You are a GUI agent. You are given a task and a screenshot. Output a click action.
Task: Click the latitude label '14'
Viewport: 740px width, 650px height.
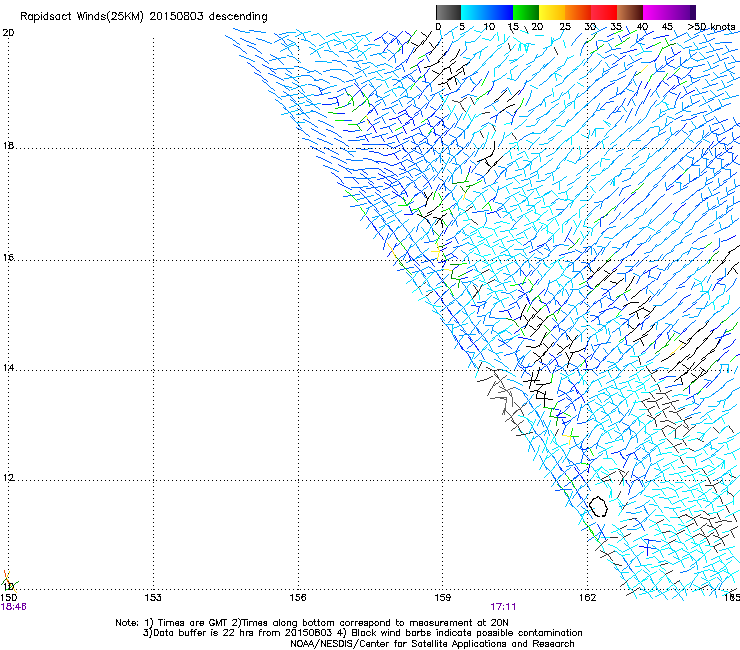[8, 367]
